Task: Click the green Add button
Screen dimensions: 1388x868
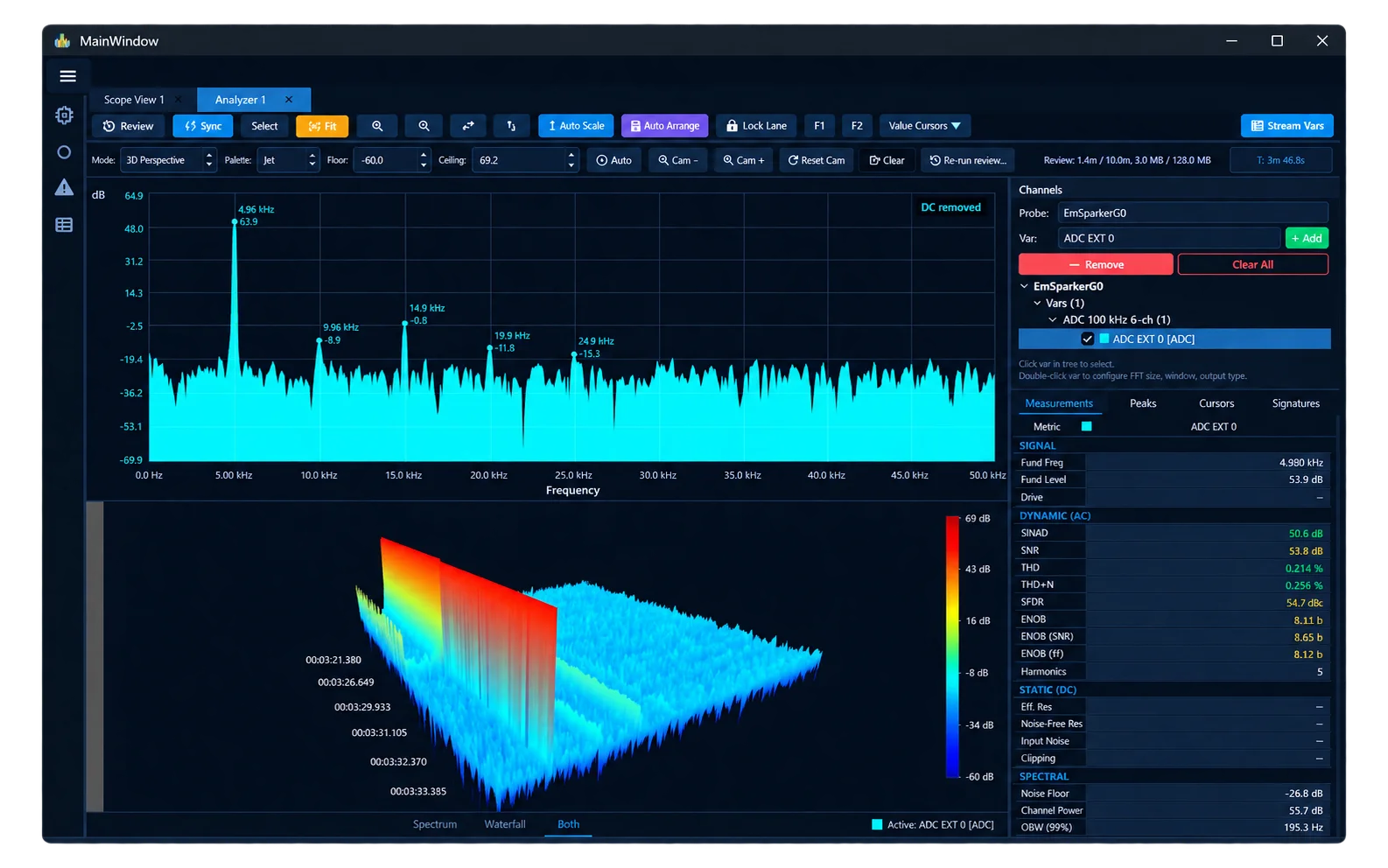Action: 1307,238
